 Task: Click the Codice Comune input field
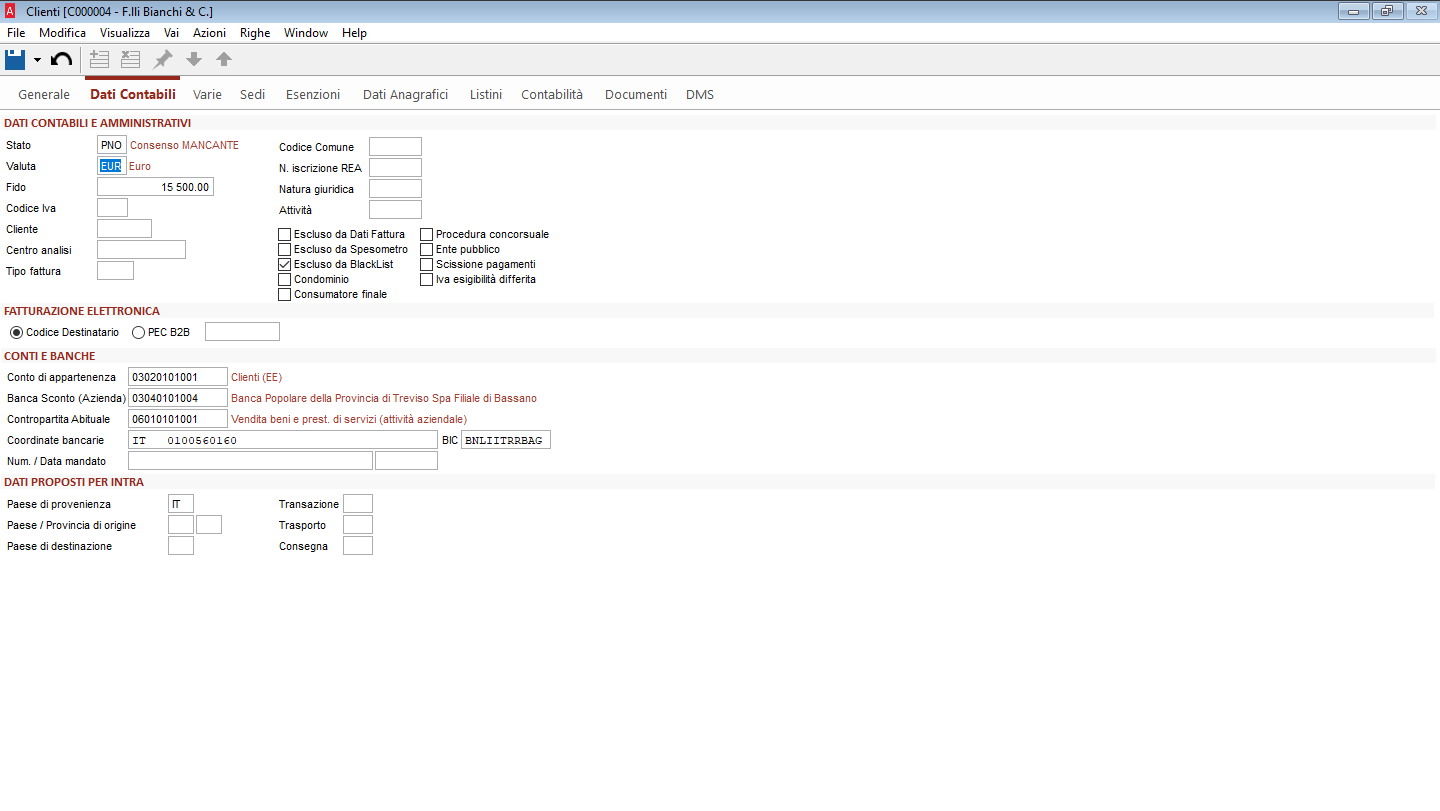point(395,147)
